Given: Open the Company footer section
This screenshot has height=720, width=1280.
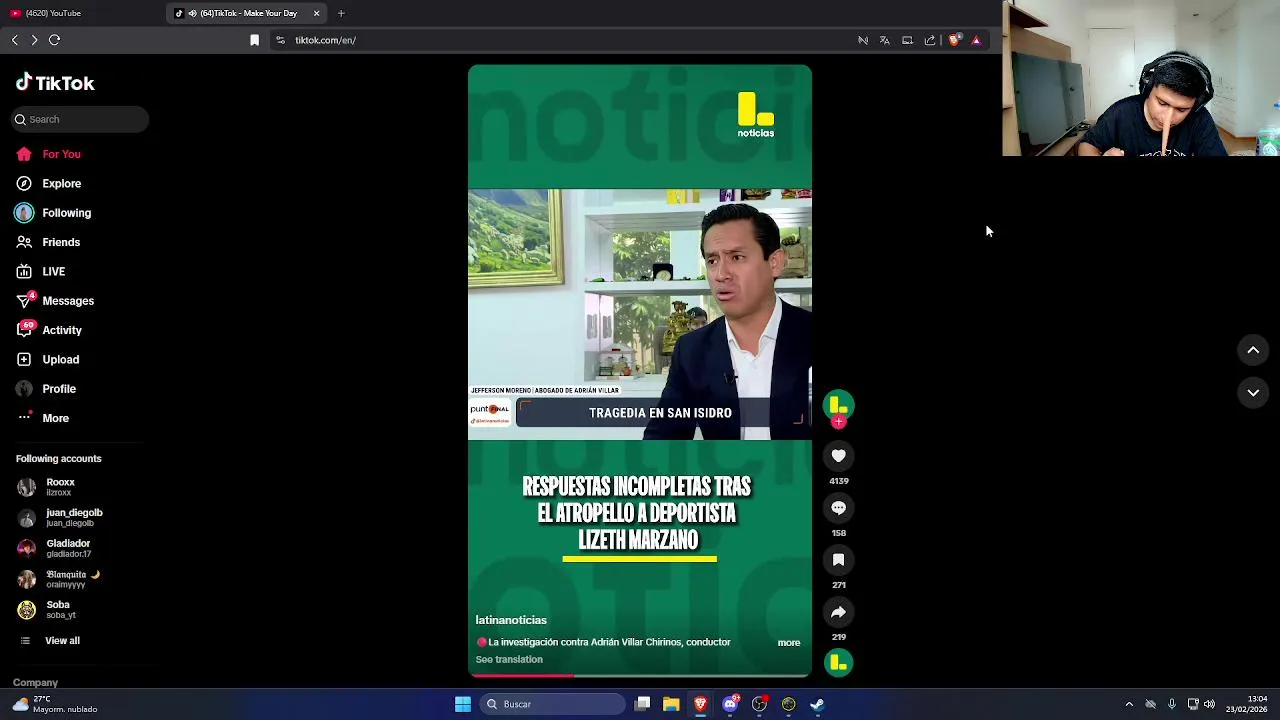Looking at the screenshot, I should click(x=35, y=683).
